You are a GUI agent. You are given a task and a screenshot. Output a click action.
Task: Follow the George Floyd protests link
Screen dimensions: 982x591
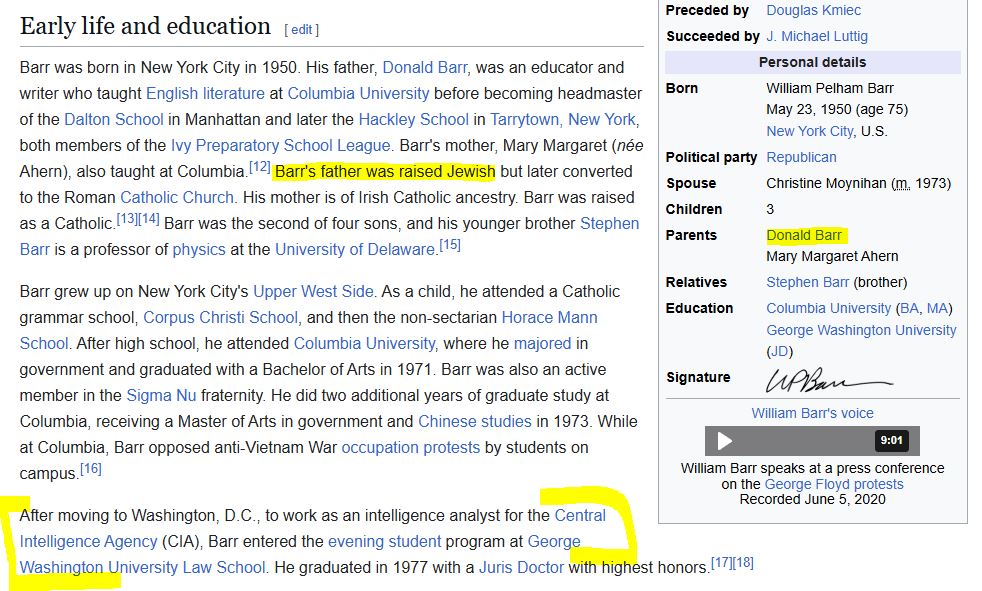[834, 484]
